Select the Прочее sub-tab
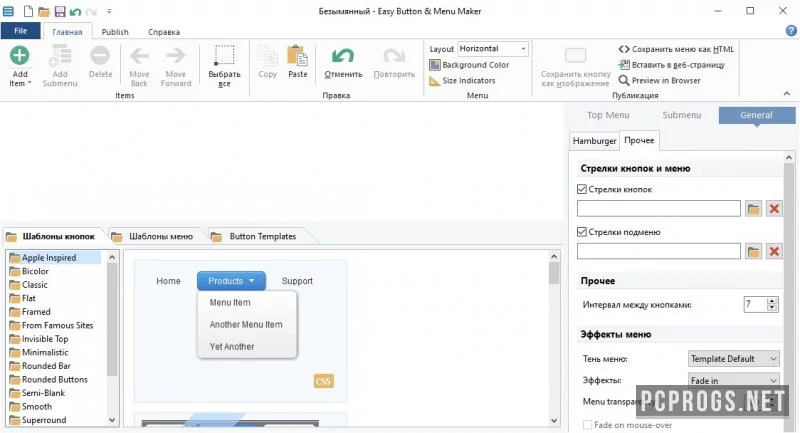This screenshot has height=433, width=800. tap(639, 140)
